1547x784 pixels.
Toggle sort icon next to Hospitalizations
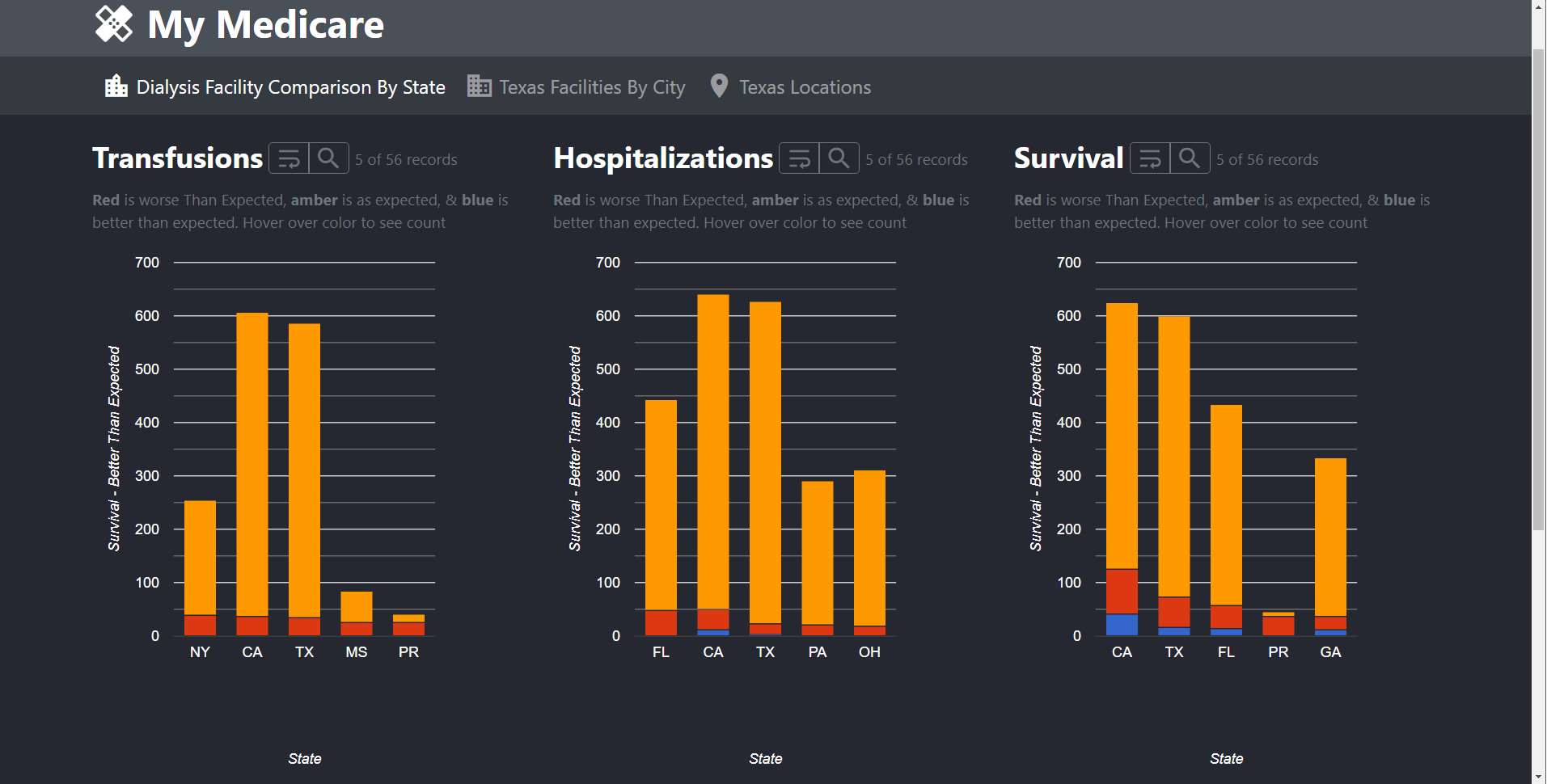tap(799, 158)
